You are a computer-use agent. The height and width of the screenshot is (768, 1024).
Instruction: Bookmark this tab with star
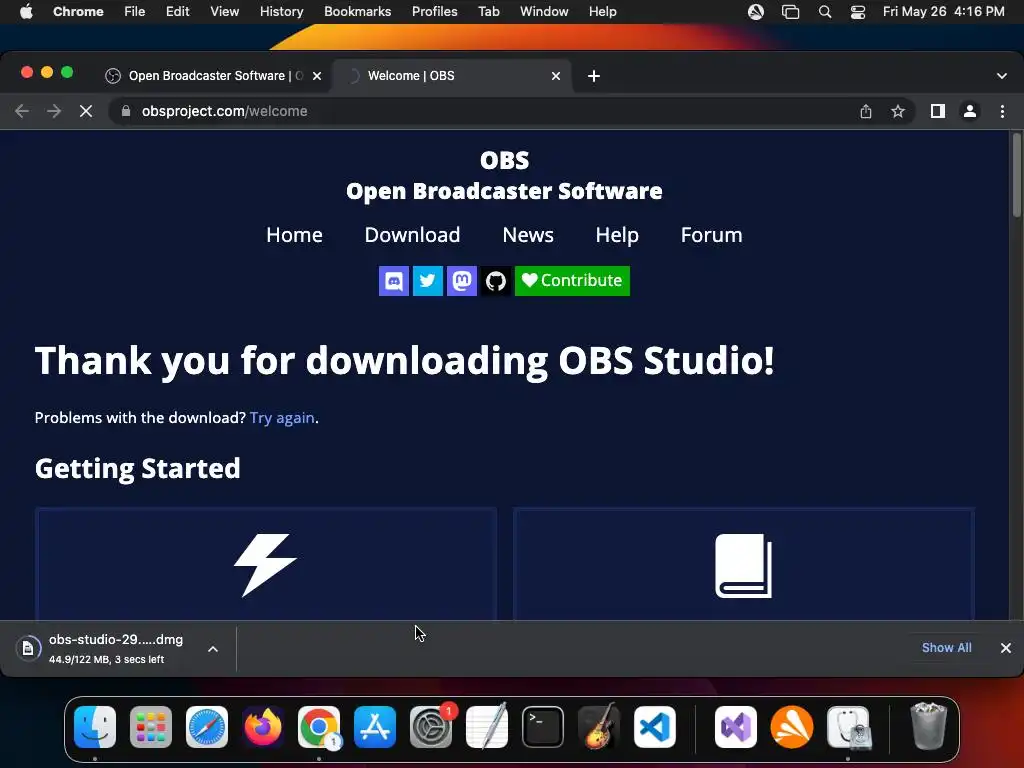click(898, 111)
